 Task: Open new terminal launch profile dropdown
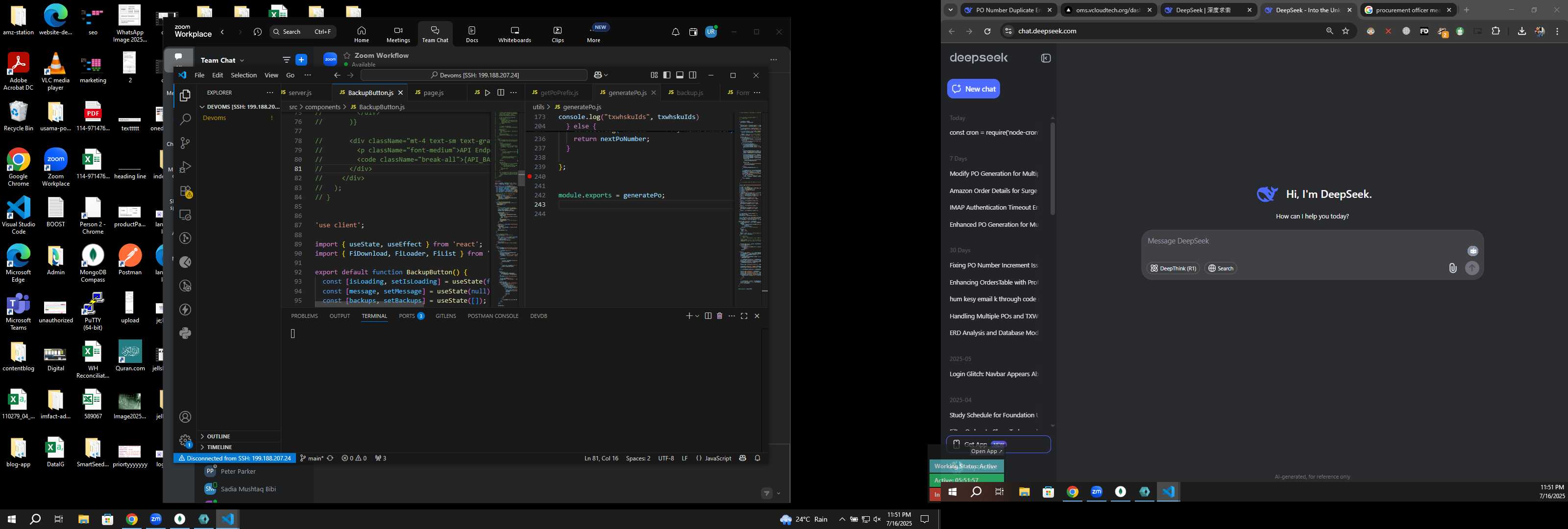pyautogui.click(x=697, y=316)
